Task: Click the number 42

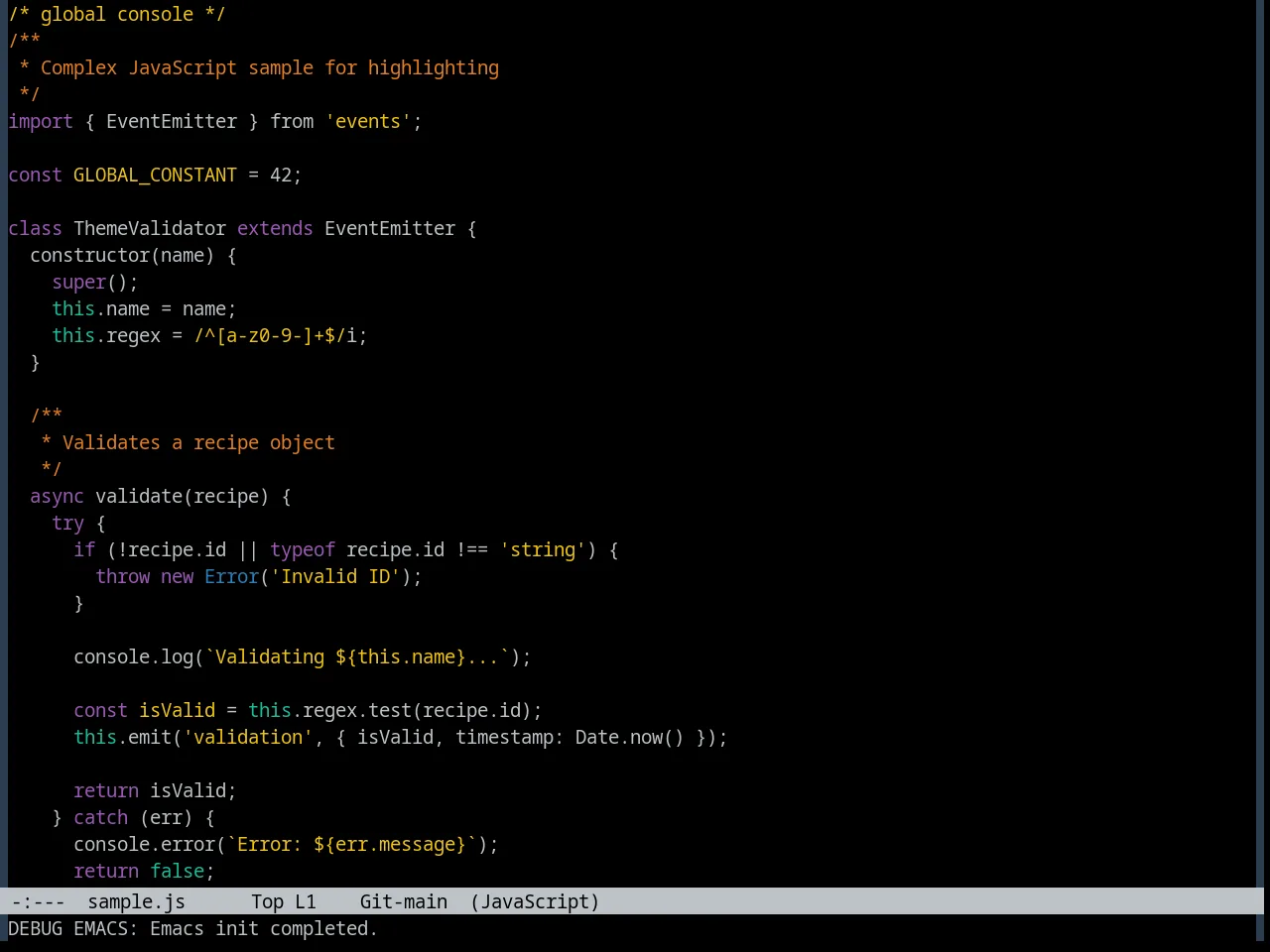Action: tap(281, 175)
